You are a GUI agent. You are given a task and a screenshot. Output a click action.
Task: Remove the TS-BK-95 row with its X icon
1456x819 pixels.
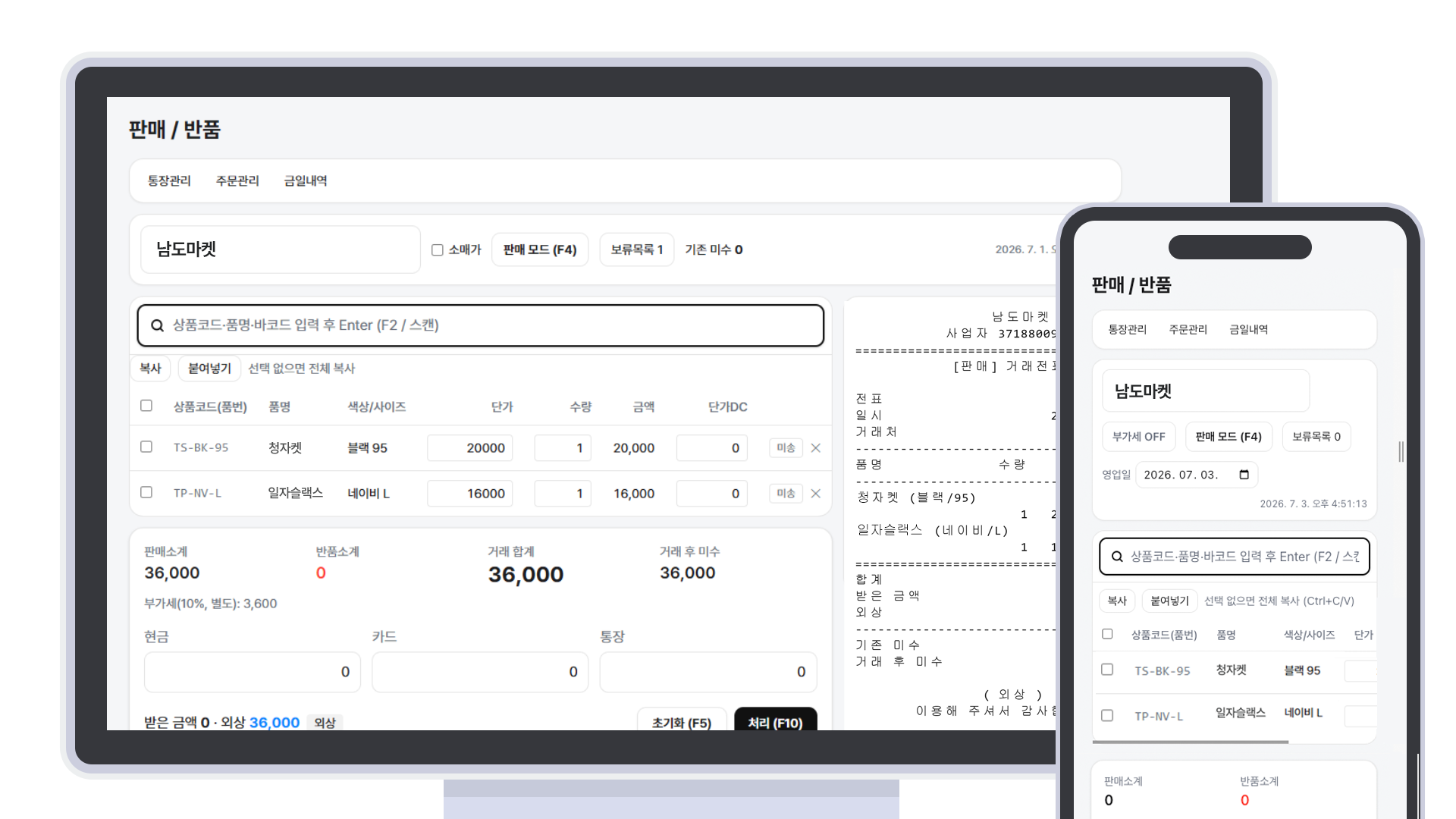click(816, 448)
